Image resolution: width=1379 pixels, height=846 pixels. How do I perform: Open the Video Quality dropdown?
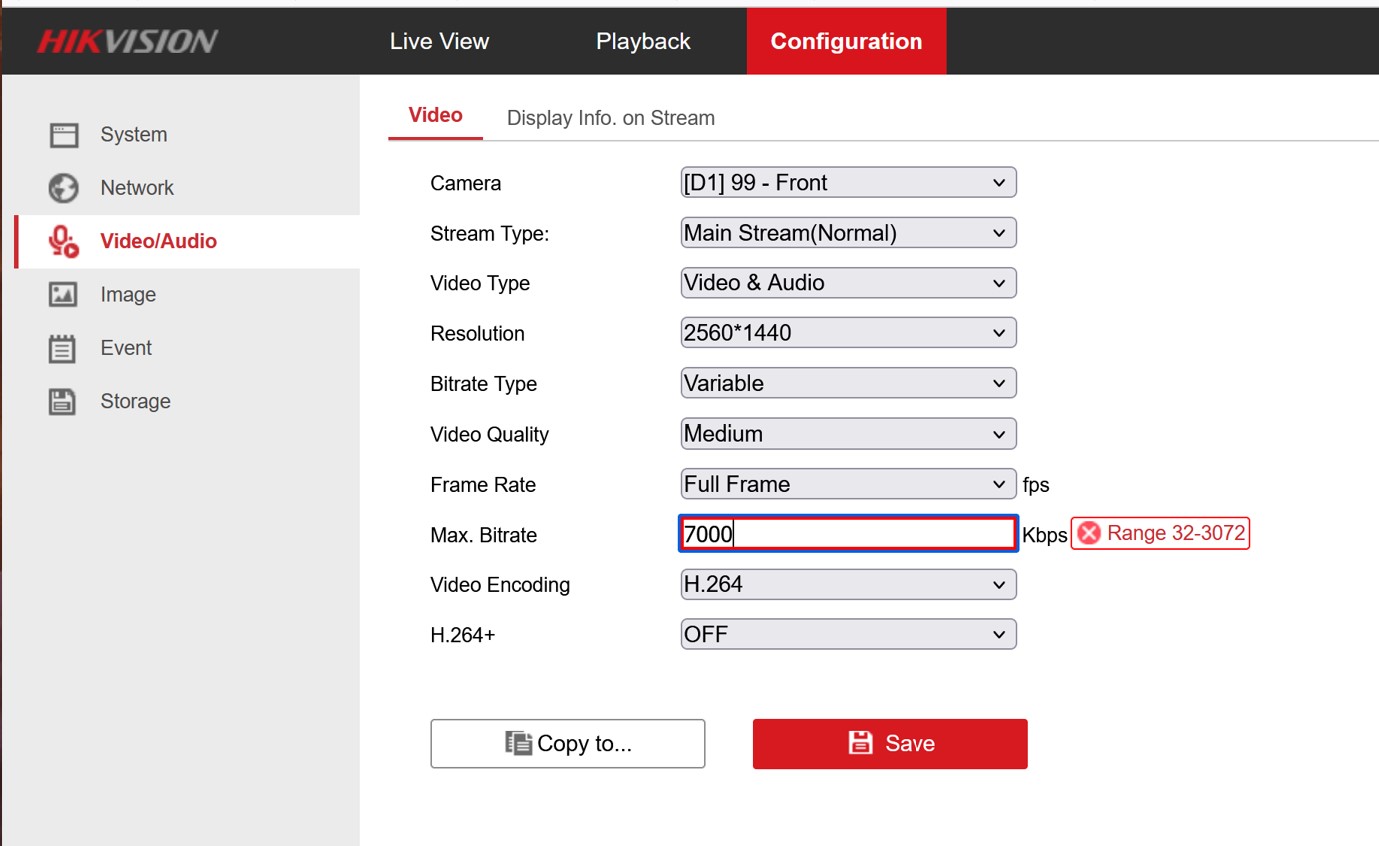(847, 434)
